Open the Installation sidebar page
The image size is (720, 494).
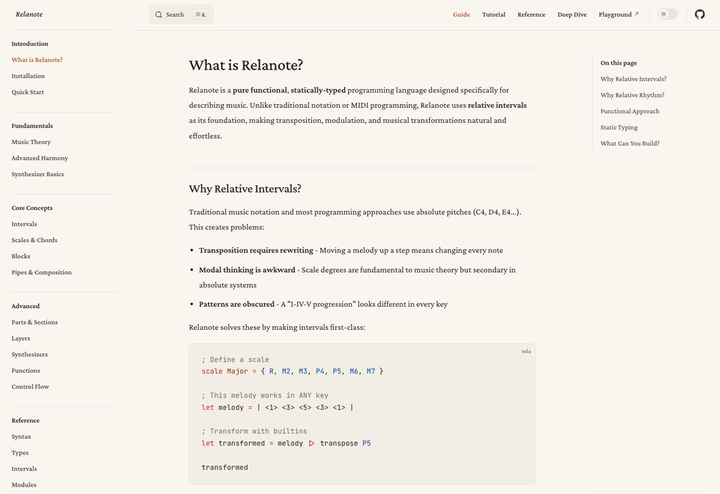point(28,76)
